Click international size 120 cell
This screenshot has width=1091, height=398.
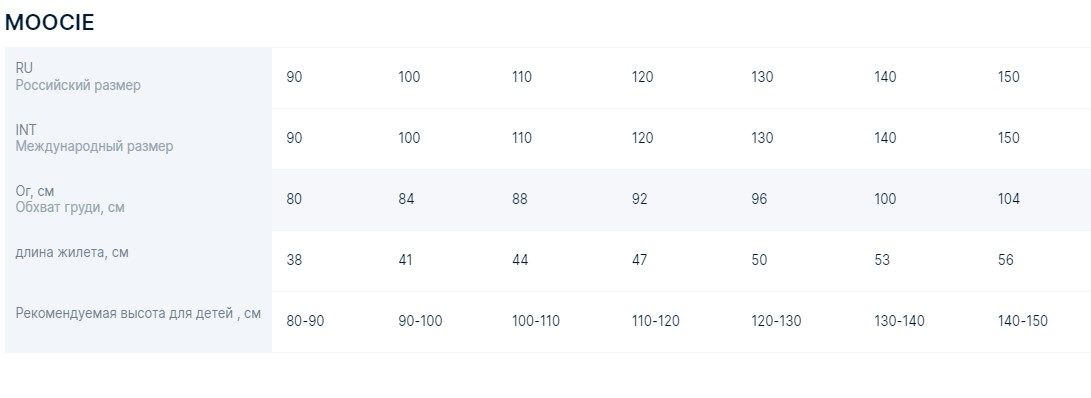pos(642,138)
